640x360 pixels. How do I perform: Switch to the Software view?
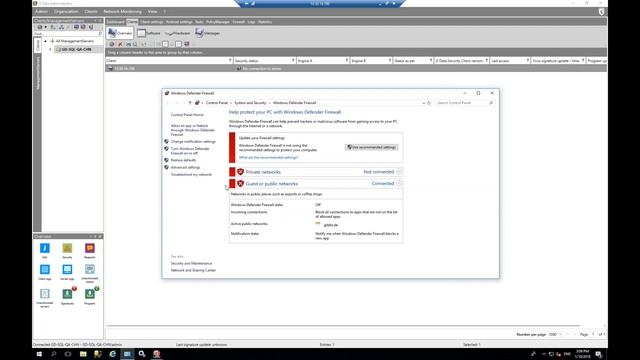coord(149,33)
